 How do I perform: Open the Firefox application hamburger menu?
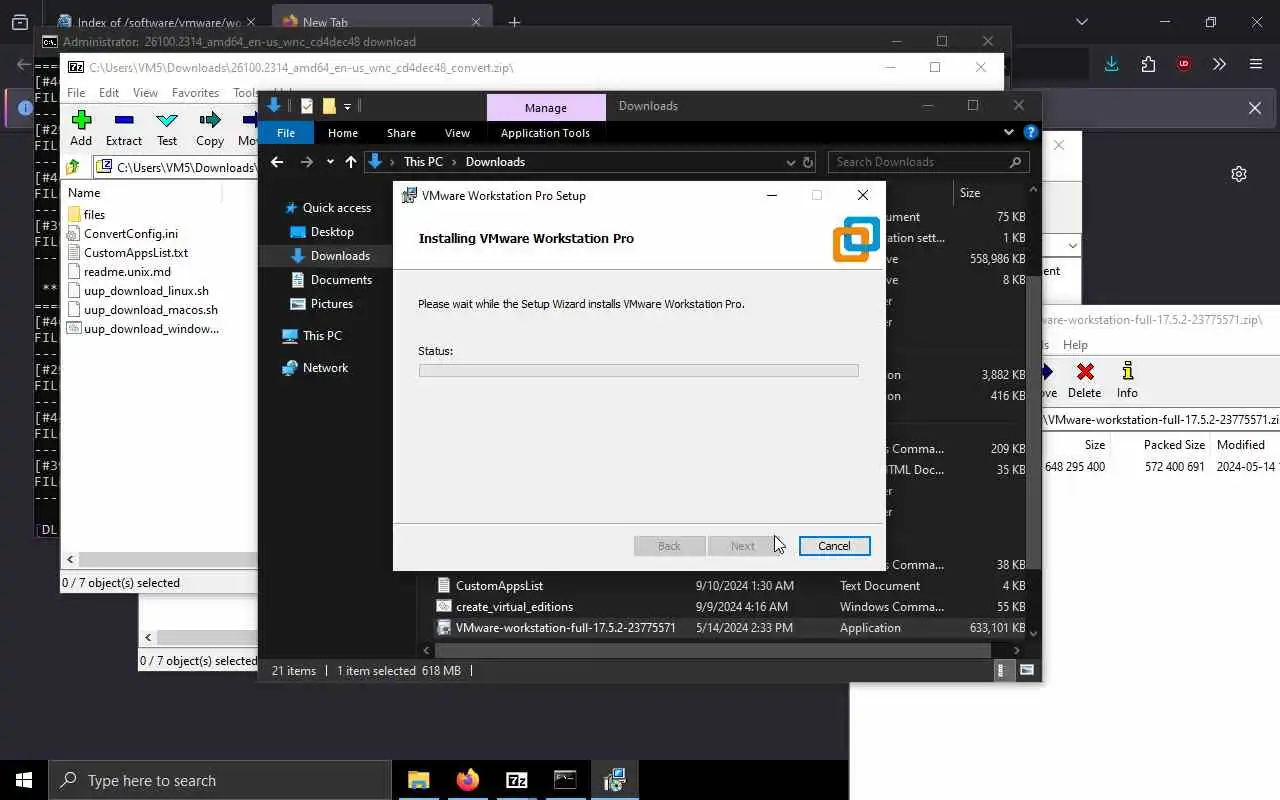click(x=1256, y=64)
